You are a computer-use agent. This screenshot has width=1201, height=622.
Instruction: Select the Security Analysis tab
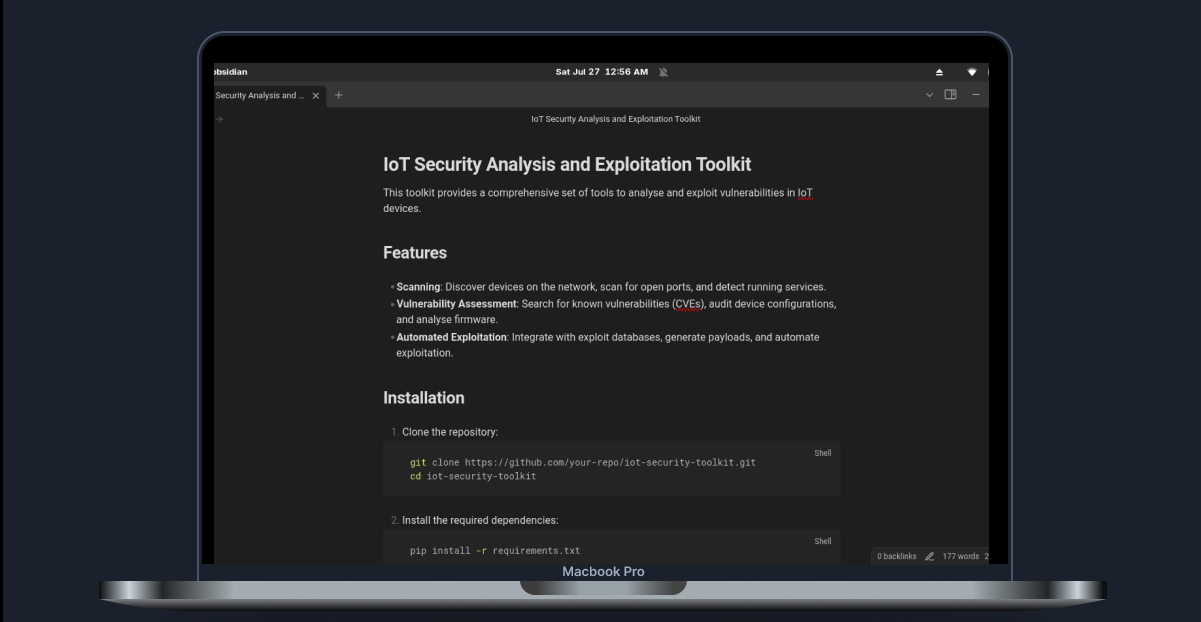[x=258, y=96]
